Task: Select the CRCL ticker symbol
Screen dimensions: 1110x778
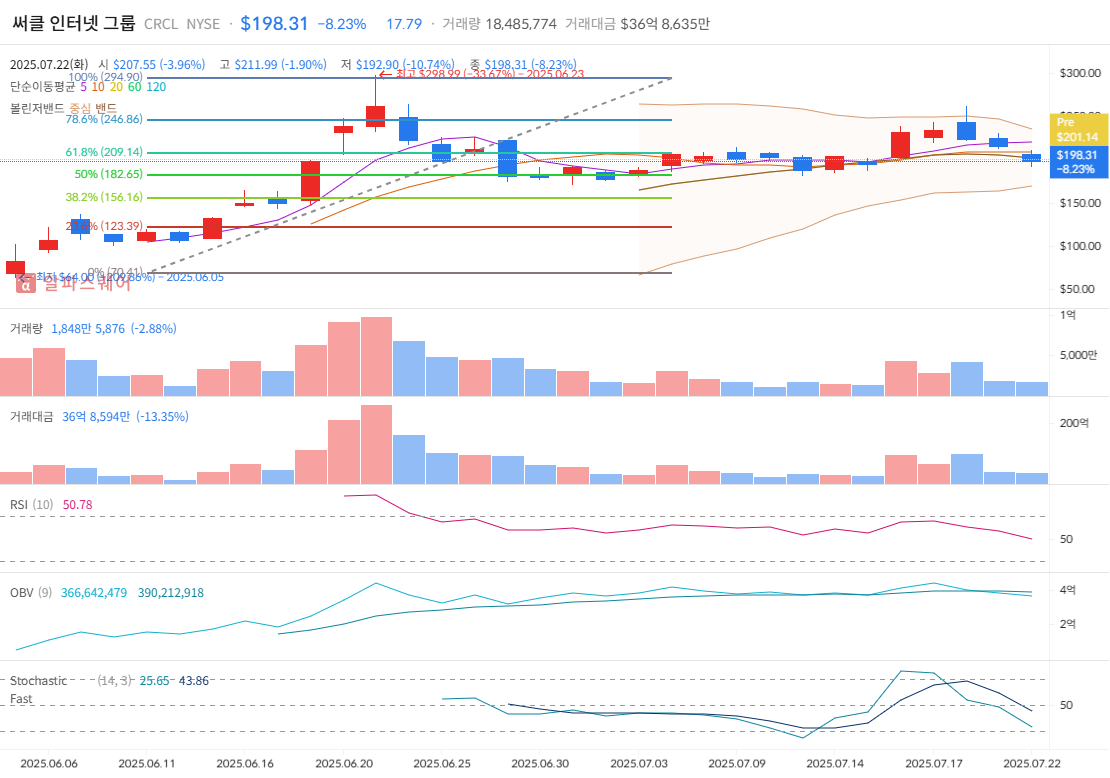Action: (x=161, y=24)
